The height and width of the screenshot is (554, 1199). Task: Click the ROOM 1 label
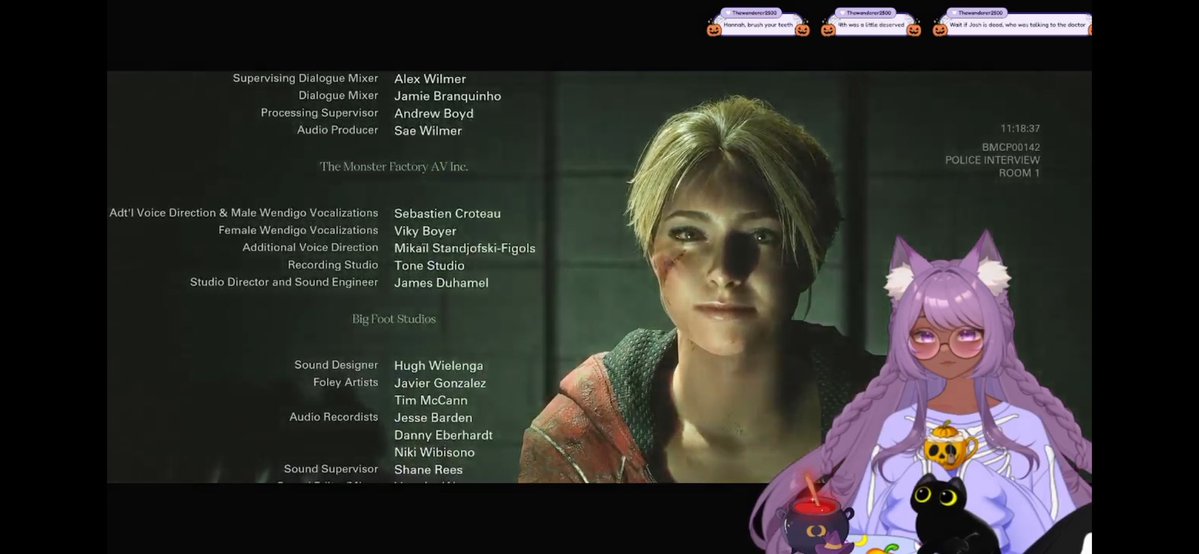tap(1019, 173)
